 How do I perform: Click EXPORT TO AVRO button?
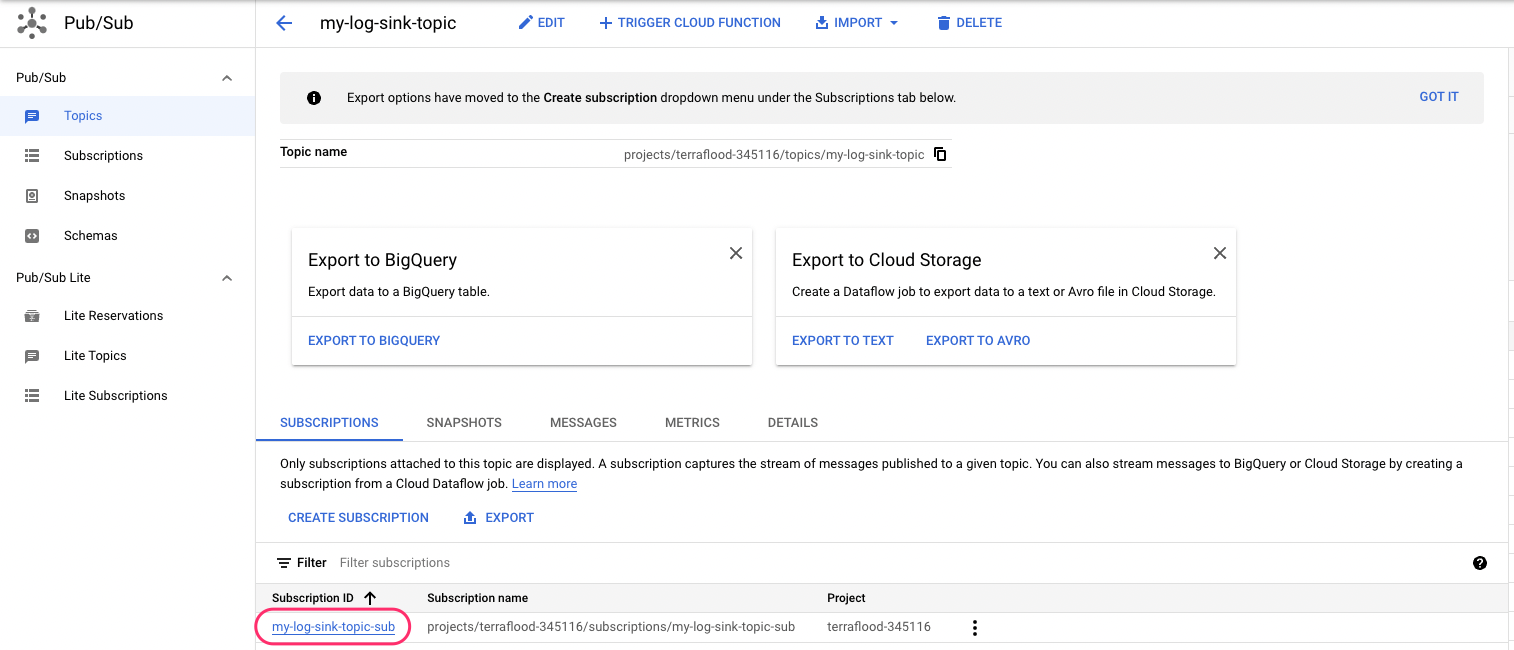coord(978,341)
